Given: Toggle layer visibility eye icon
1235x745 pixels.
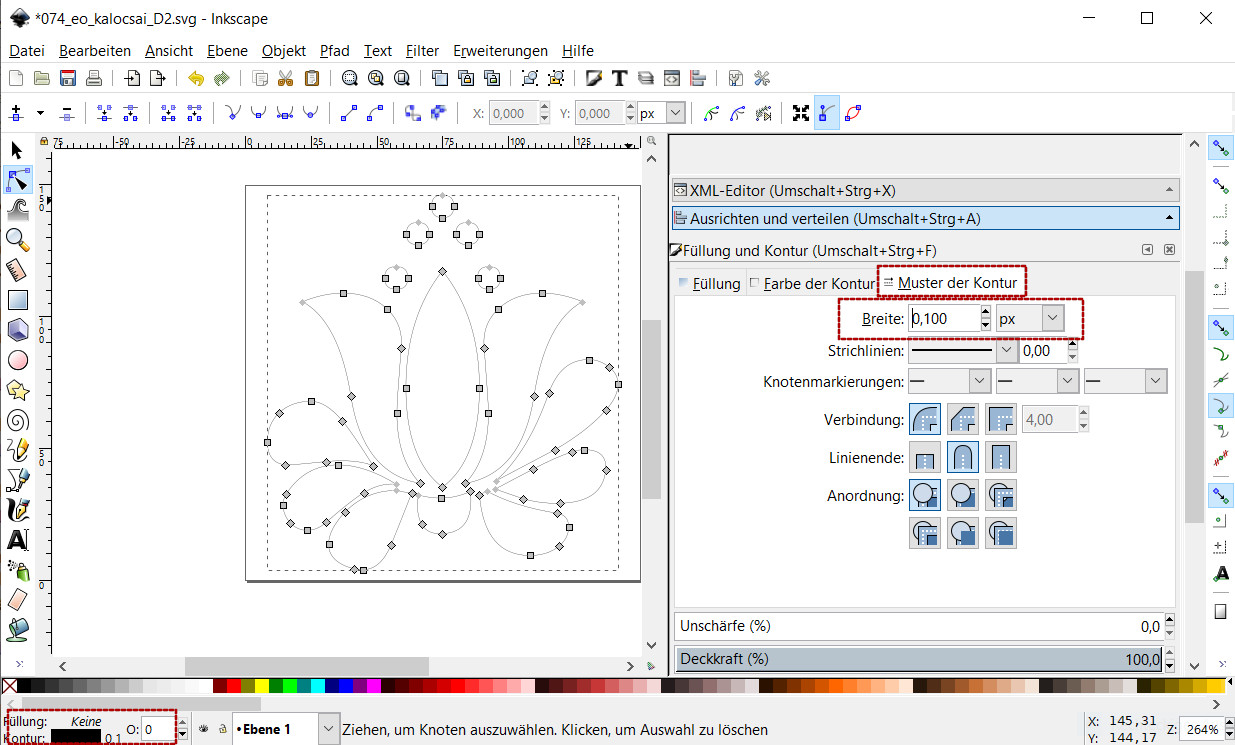Looking at the screenshot, I should (x=202, y=729).
